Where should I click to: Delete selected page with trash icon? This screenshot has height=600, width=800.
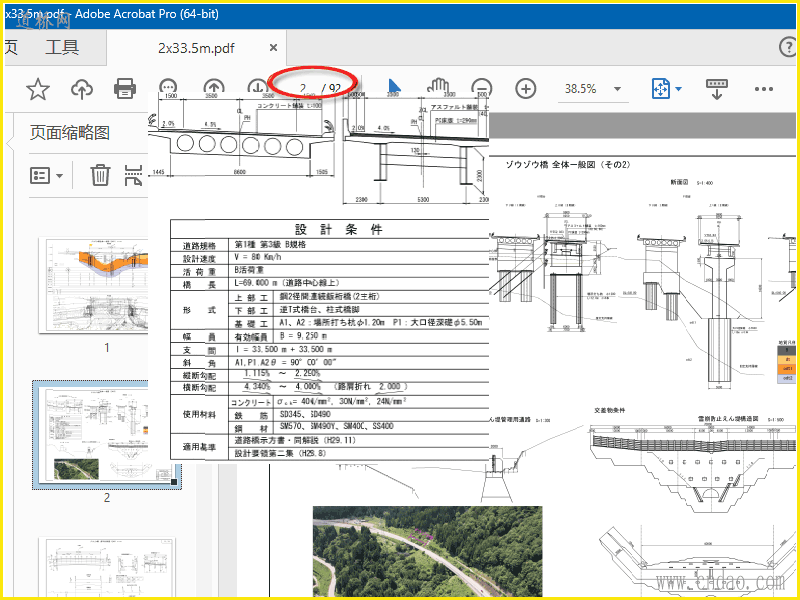coord(100,176)
